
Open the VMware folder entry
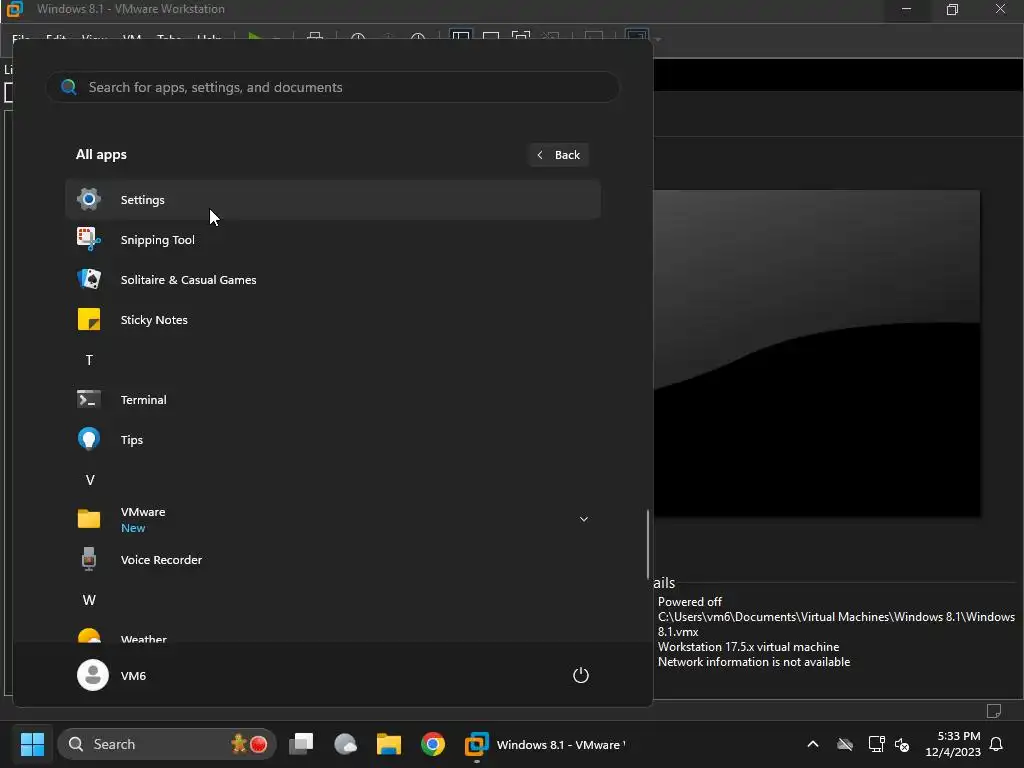tap(333, 519)
